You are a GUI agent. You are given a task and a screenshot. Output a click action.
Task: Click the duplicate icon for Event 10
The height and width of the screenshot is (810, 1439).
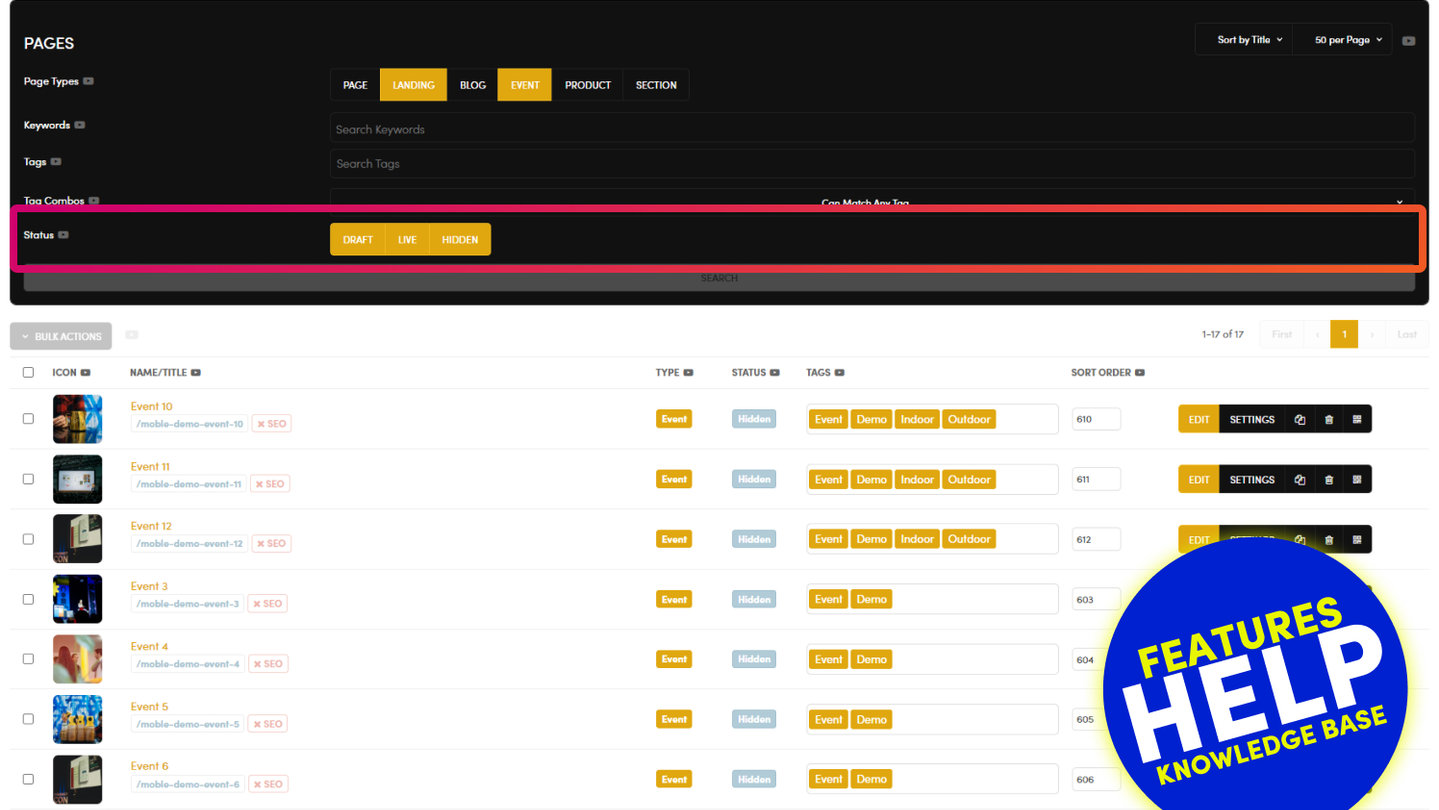click(1299, 420)
